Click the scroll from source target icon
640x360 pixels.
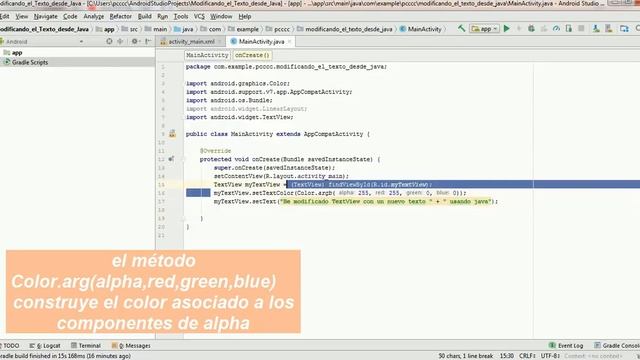point(109,41)
